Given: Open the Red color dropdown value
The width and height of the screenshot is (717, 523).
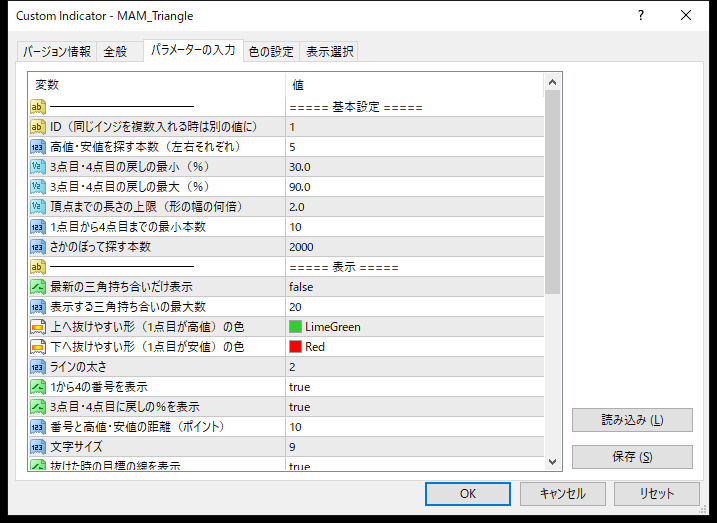Looking at the screenshot, I should pyautogui.click(x=415, y=347).
